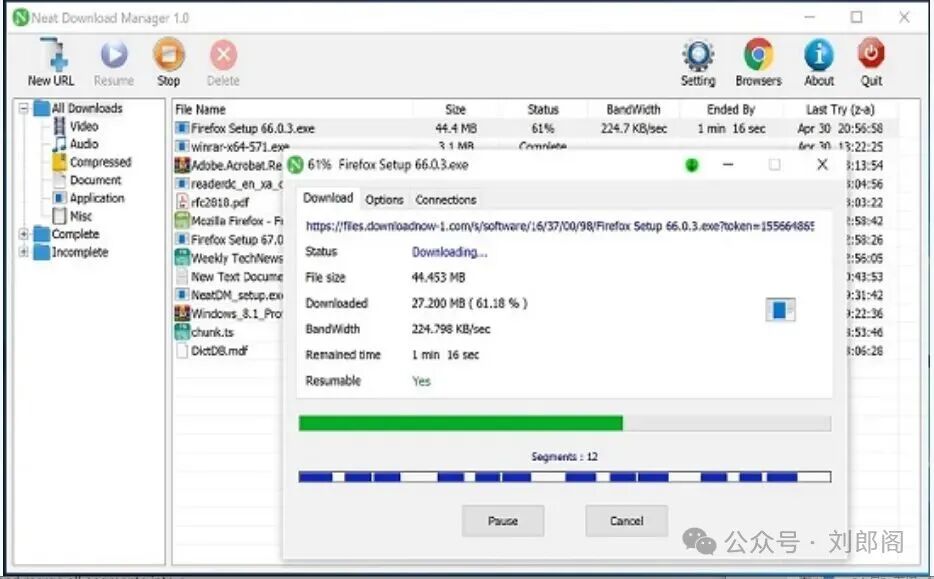Expand the Complete tree node
This screenshot has height=579, width=934.
tap(24, 234)
